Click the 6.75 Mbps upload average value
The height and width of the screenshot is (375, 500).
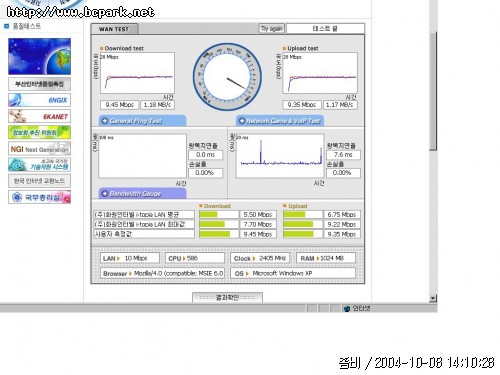pos(342,215)
